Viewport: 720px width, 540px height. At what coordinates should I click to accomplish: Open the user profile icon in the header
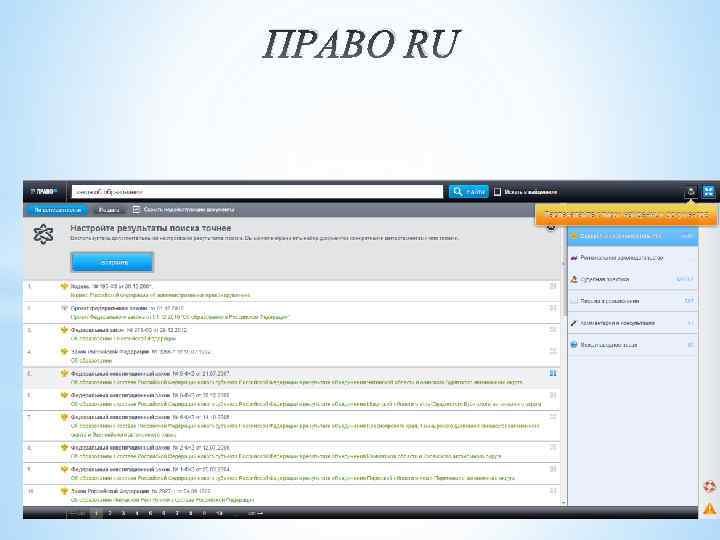tap(691, 191)
